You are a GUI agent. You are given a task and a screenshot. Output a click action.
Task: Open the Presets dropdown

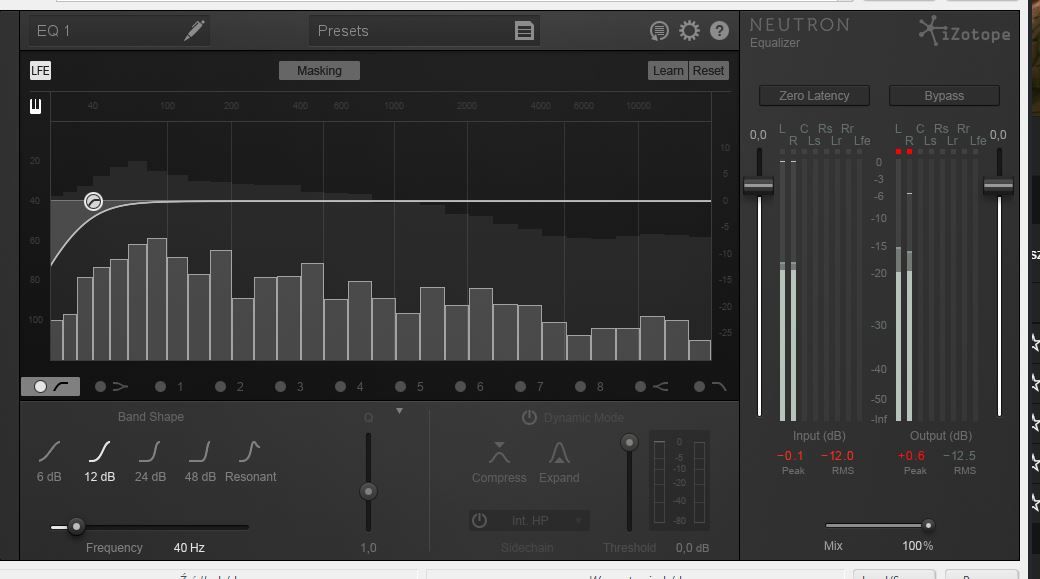(424, 31)
